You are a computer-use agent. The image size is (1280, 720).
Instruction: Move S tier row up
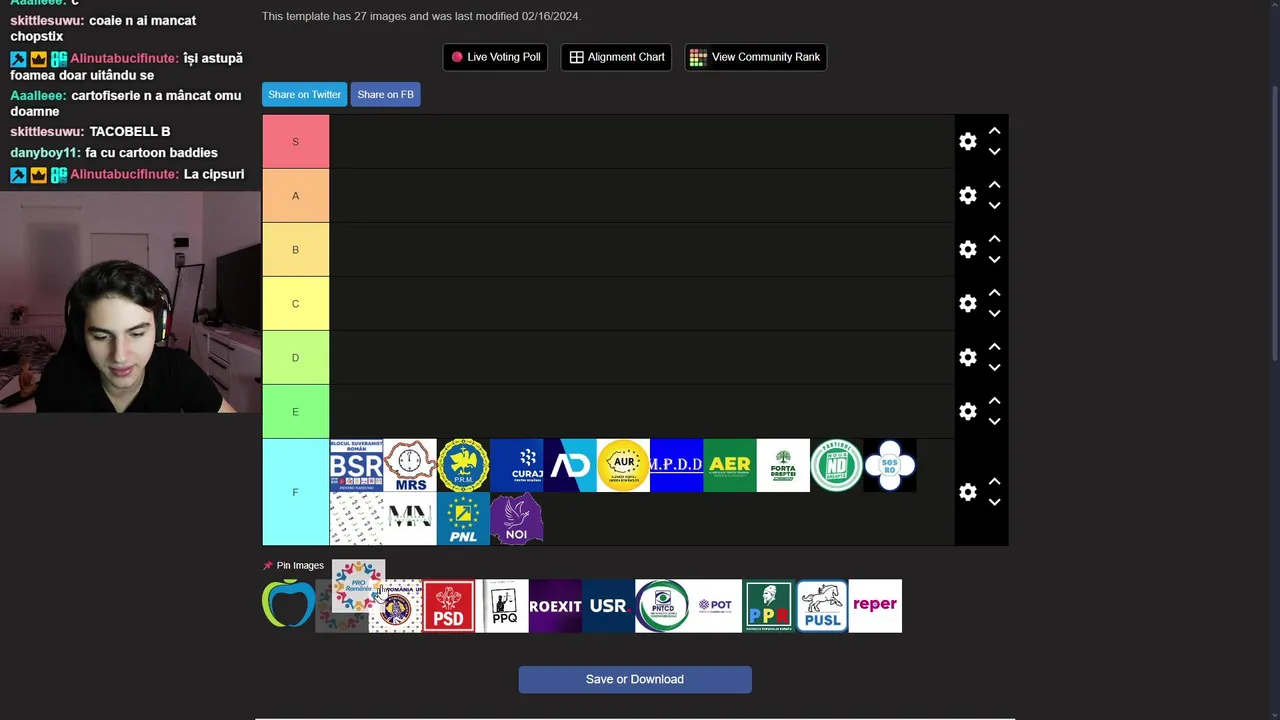click(994, 131)
